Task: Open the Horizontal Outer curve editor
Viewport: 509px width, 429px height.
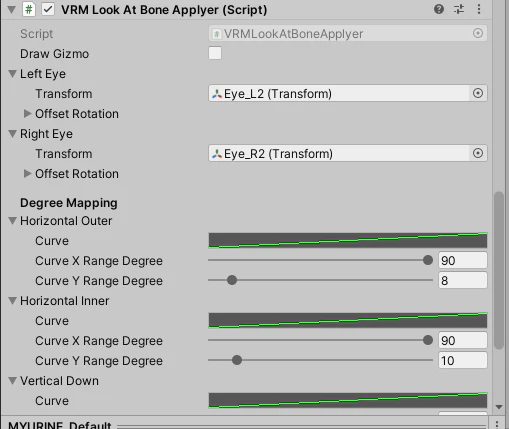Action: tap(348, 240)
